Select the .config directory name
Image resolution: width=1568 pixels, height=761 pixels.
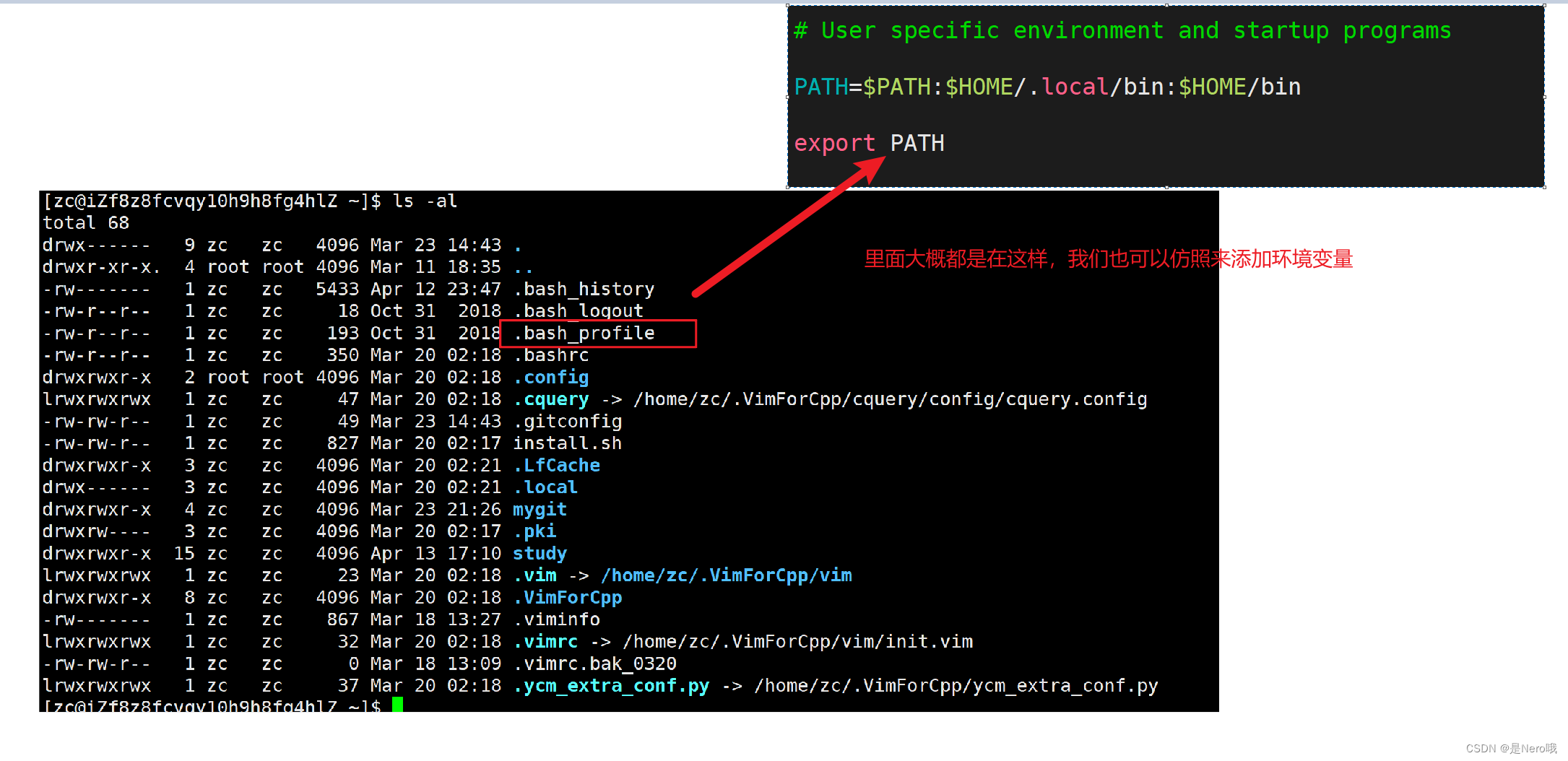point(551,378)
